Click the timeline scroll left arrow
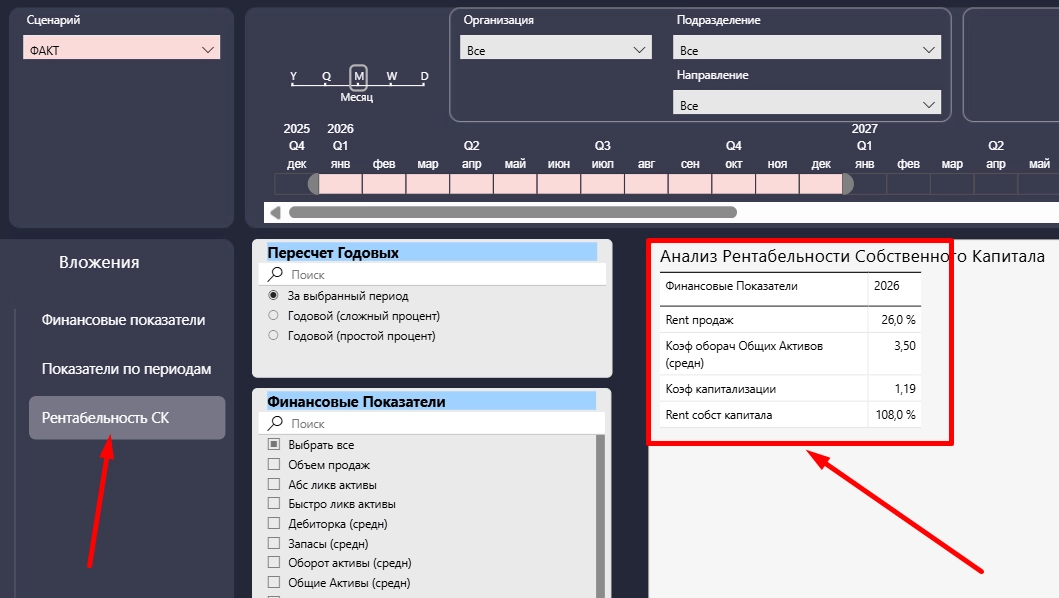The width and height of the screenshot is (1059, 598). (x=275, y=212)
